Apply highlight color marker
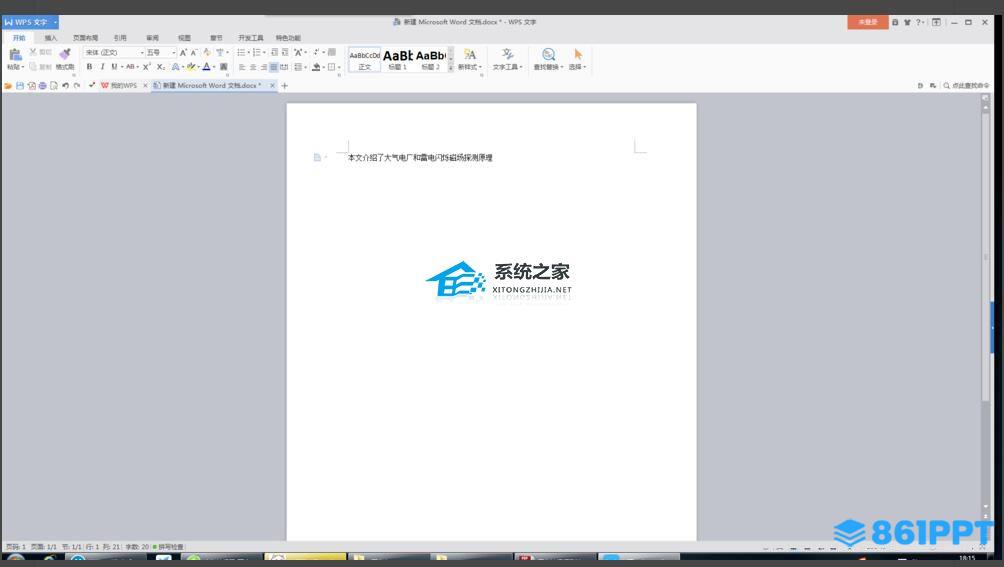The height and width of the screenshot is (567, 1004). [x=191, y=67]
